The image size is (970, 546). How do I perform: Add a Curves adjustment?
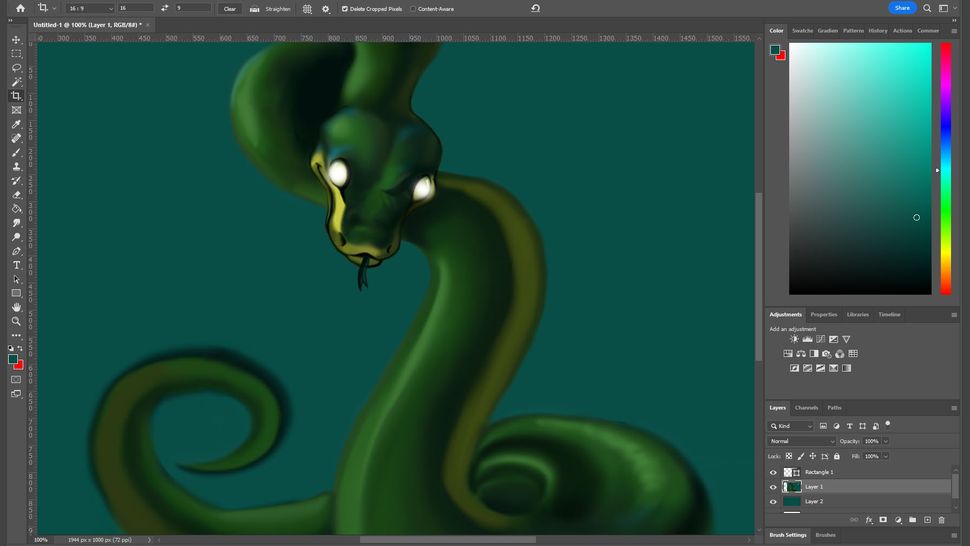(820, 339)
